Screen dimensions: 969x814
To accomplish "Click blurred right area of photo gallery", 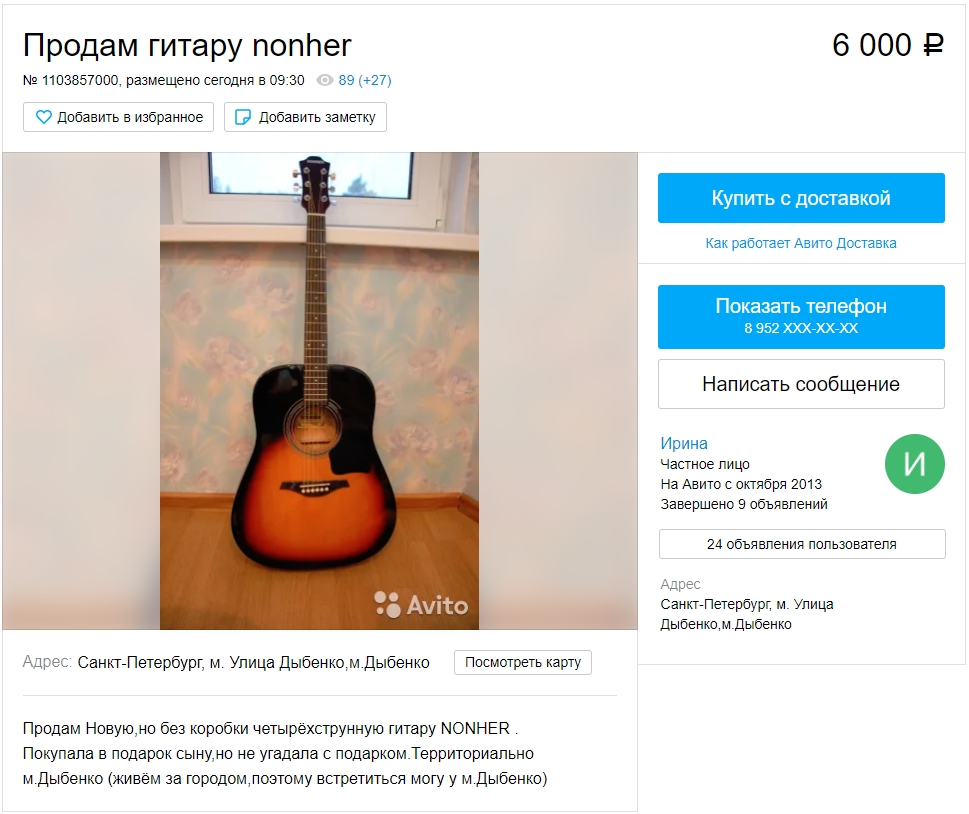I will coord(558,391).
